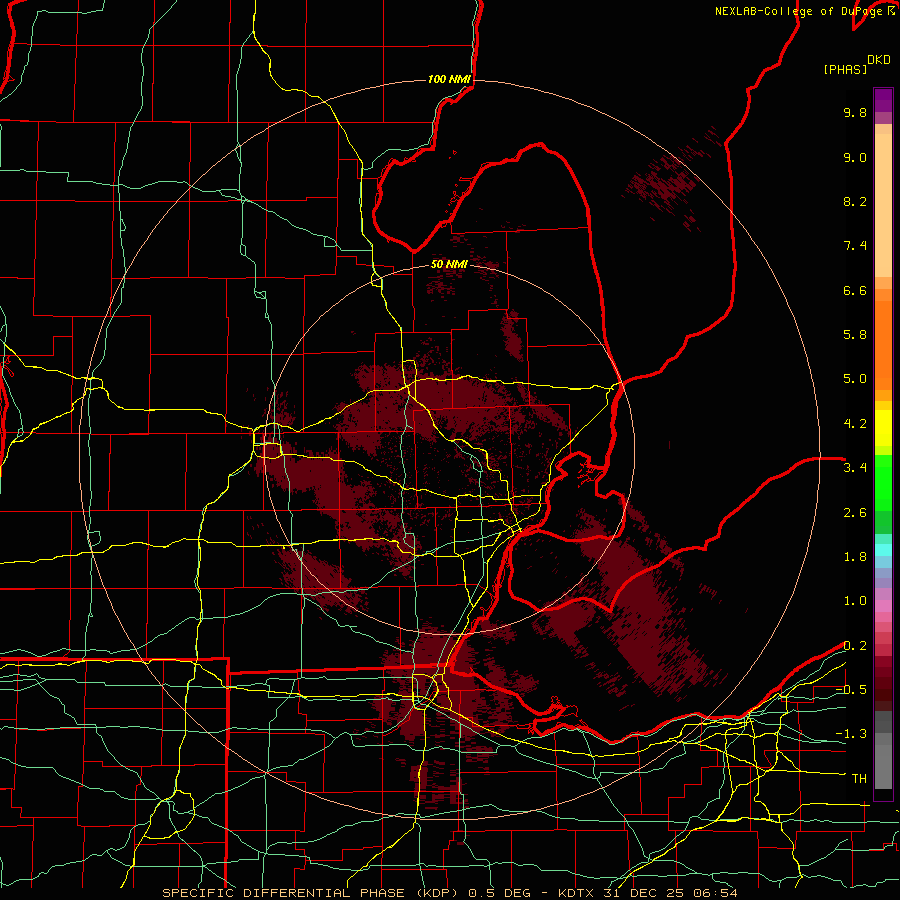Image resolution: width=900 pixels, height=900 pixels.
Task: Click the -0.5 legend value
Action: pyautogui.click(x=851, y=690)
